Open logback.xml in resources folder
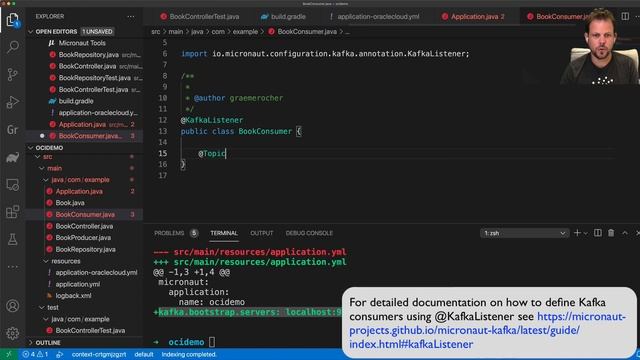Screen dimensions: 640x360 pyautogui.click(x=73, y=296)
